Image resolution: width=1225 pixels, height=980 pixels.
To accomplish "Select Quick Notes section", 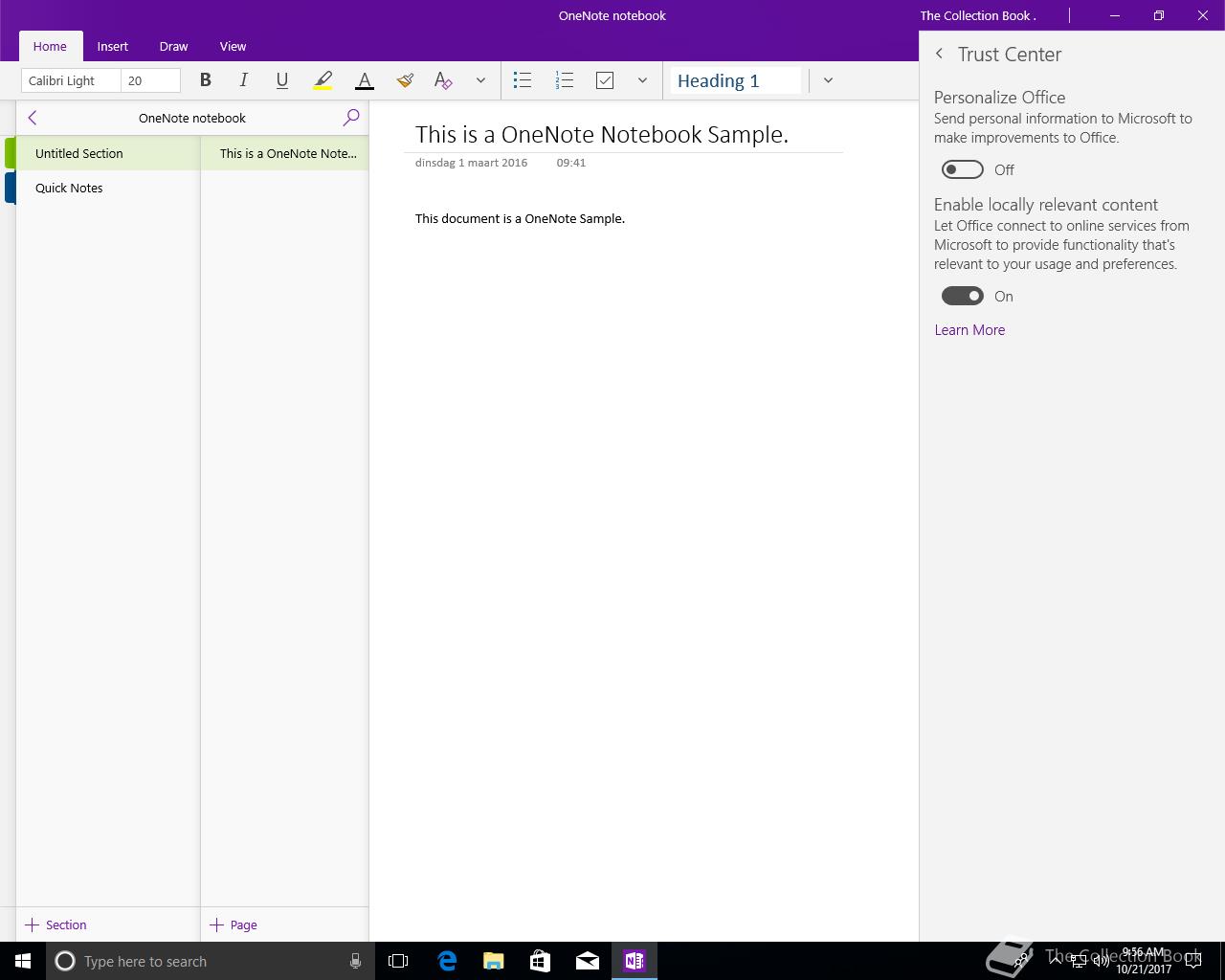I will click(x=107, y=188).
